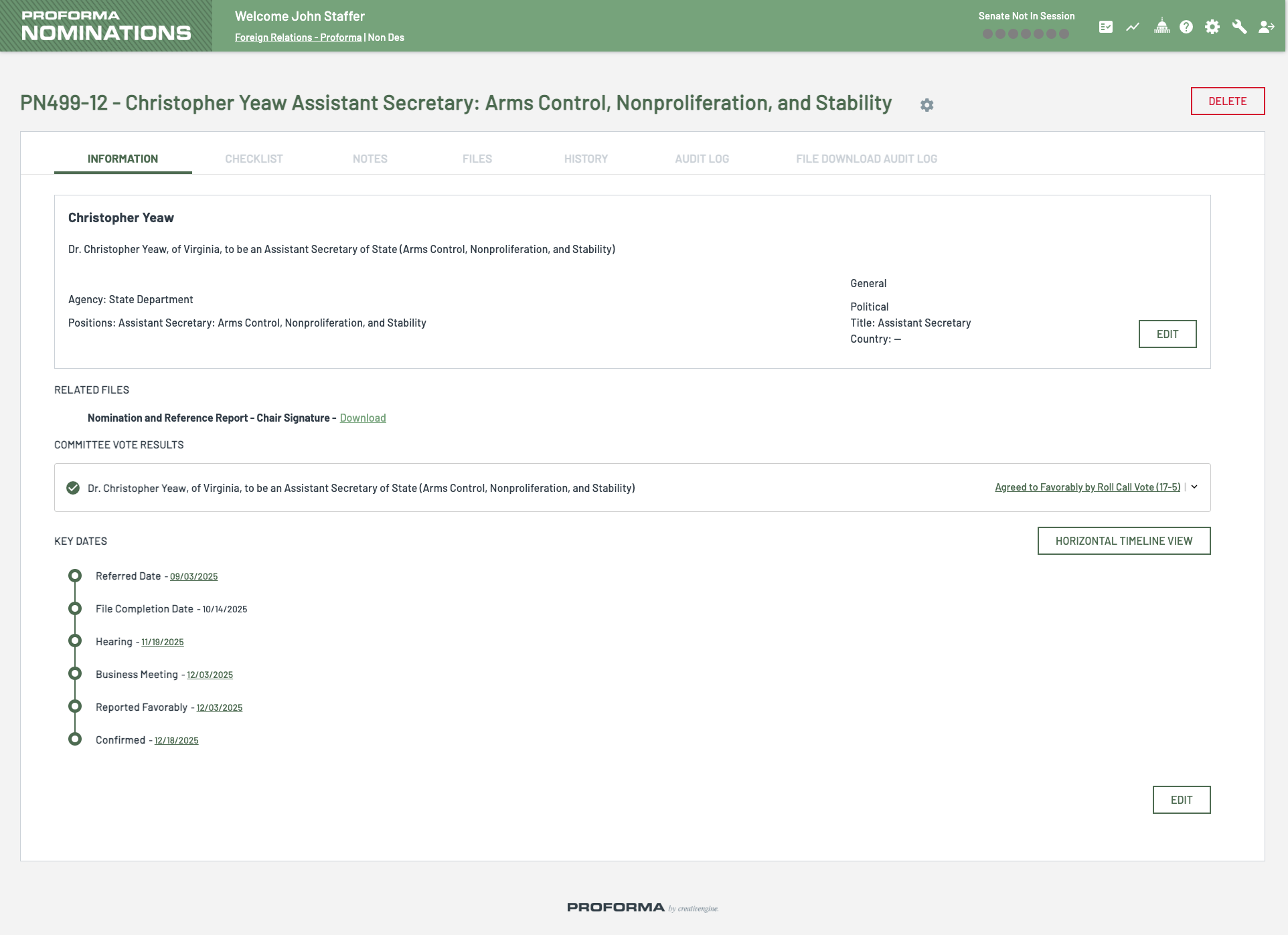This screenshot has width=1288, height=935.
Task: Open the Capitol building icon
Action: coord(1162,27)
